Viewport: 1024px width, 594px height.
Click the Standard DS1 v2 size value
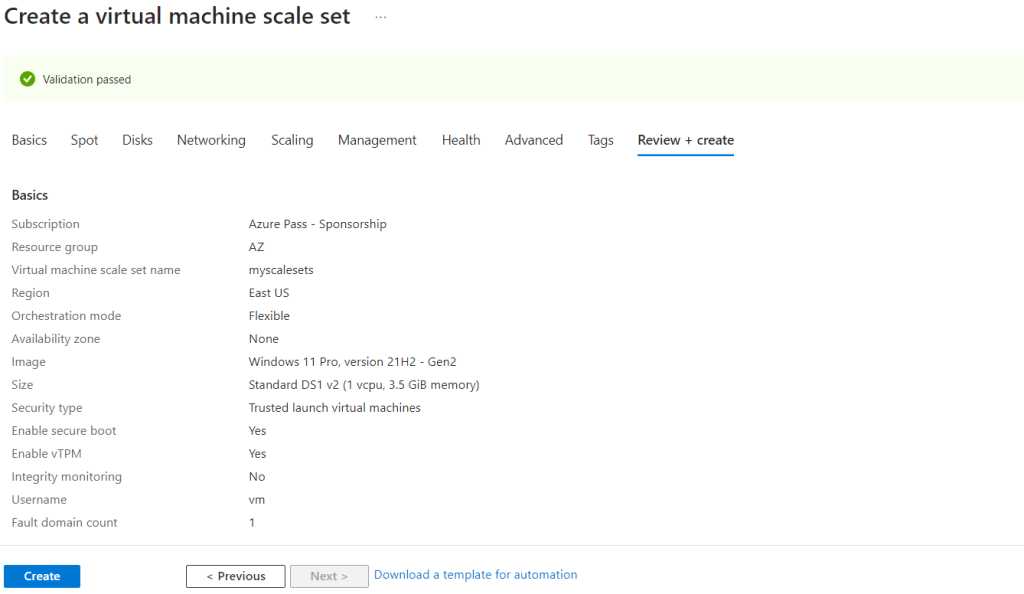(364, 385)
